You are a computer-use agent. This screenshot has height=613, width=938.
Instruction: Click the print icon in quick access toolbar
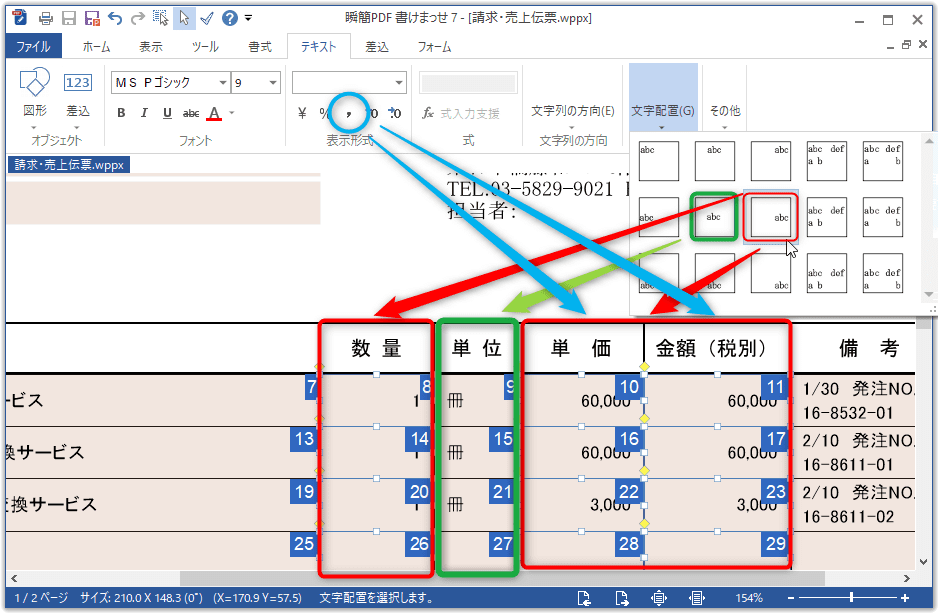point(46,18)
